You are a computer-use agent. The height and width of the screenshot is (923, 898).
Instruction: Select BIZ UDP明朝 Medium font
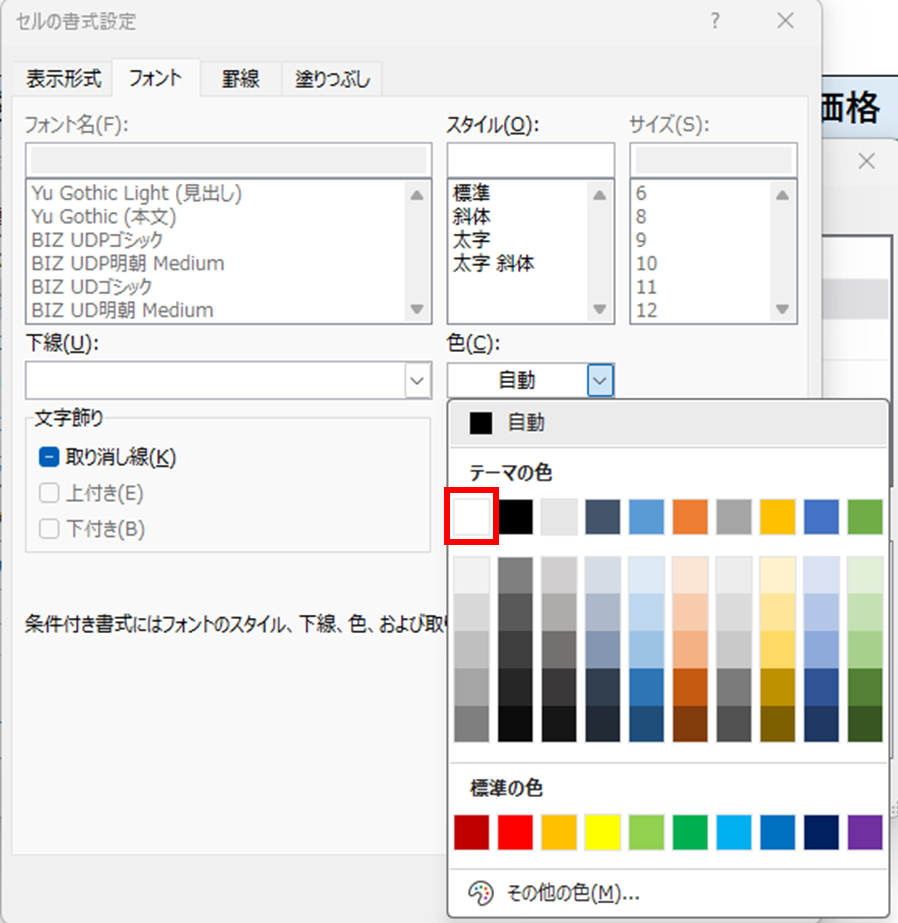point(128,263)
